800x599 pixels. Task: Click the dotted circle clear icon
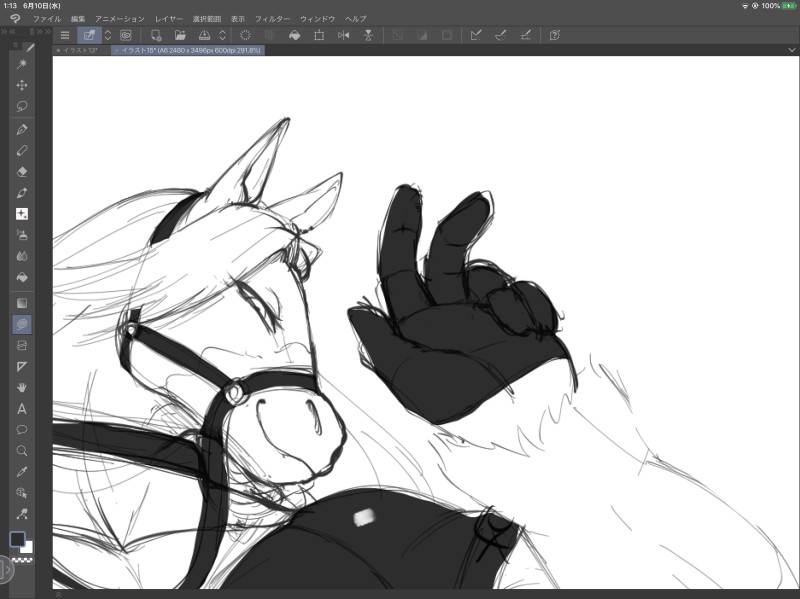coord(245,35)
